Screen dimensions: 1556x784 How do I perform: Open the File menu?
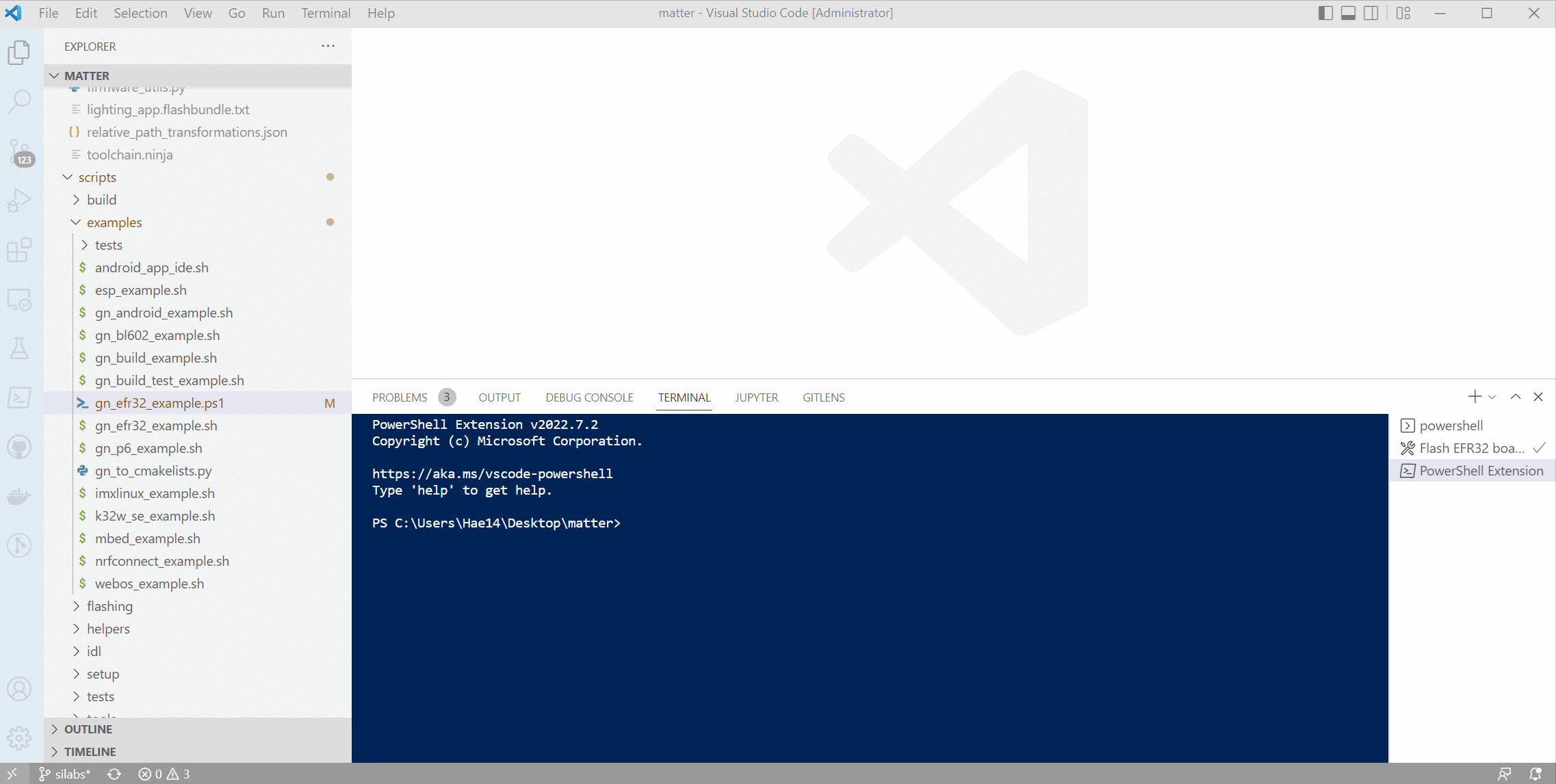pos(49,13)
